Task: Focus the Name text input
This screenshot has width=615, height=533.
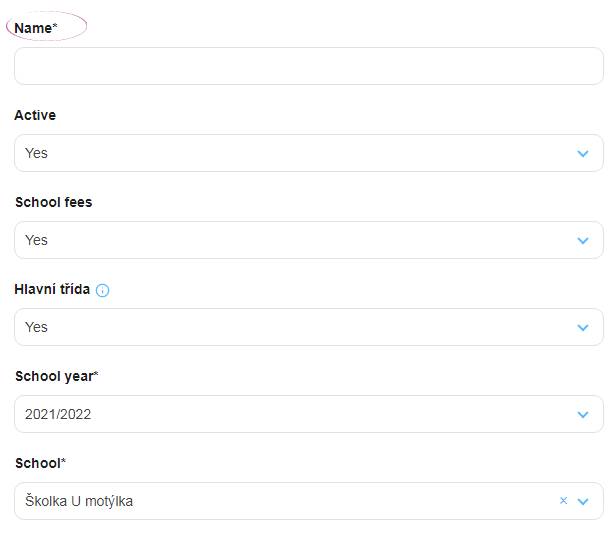Action: click(x=309, y=66)
